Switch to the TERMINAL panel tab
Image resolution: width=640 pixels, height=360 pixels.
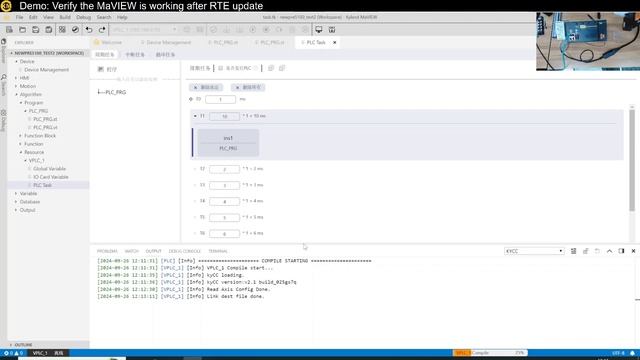pyautogui.click(x=218, y=251)
